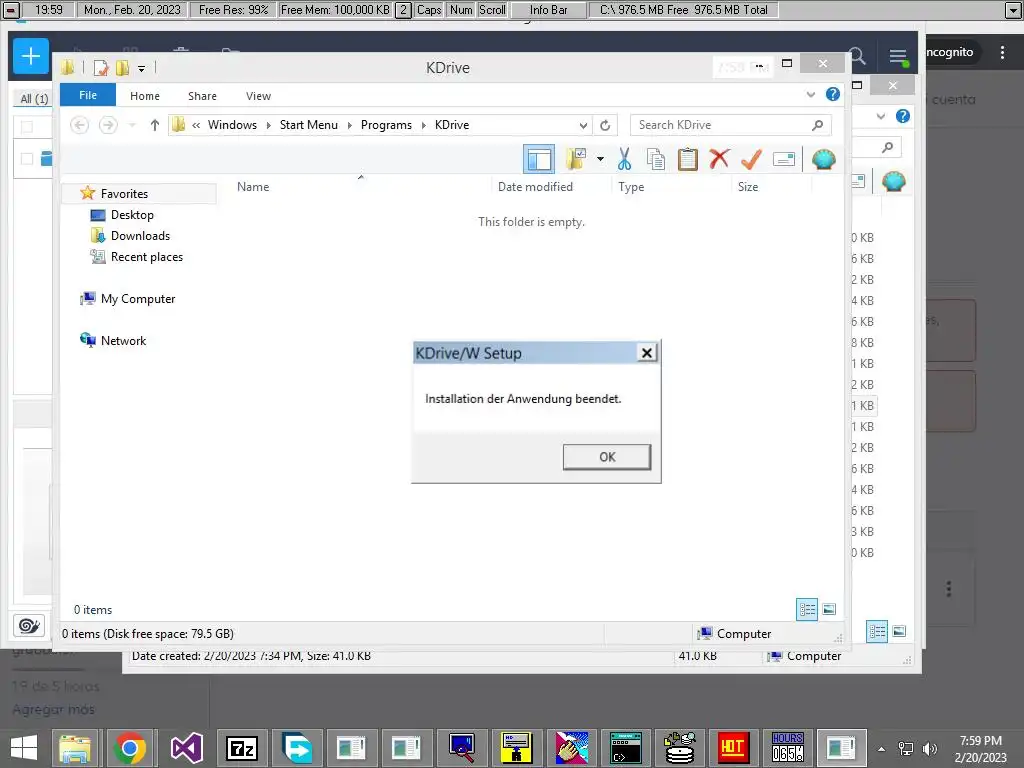
Task: Sort by the Name column header
Action: 253,187
